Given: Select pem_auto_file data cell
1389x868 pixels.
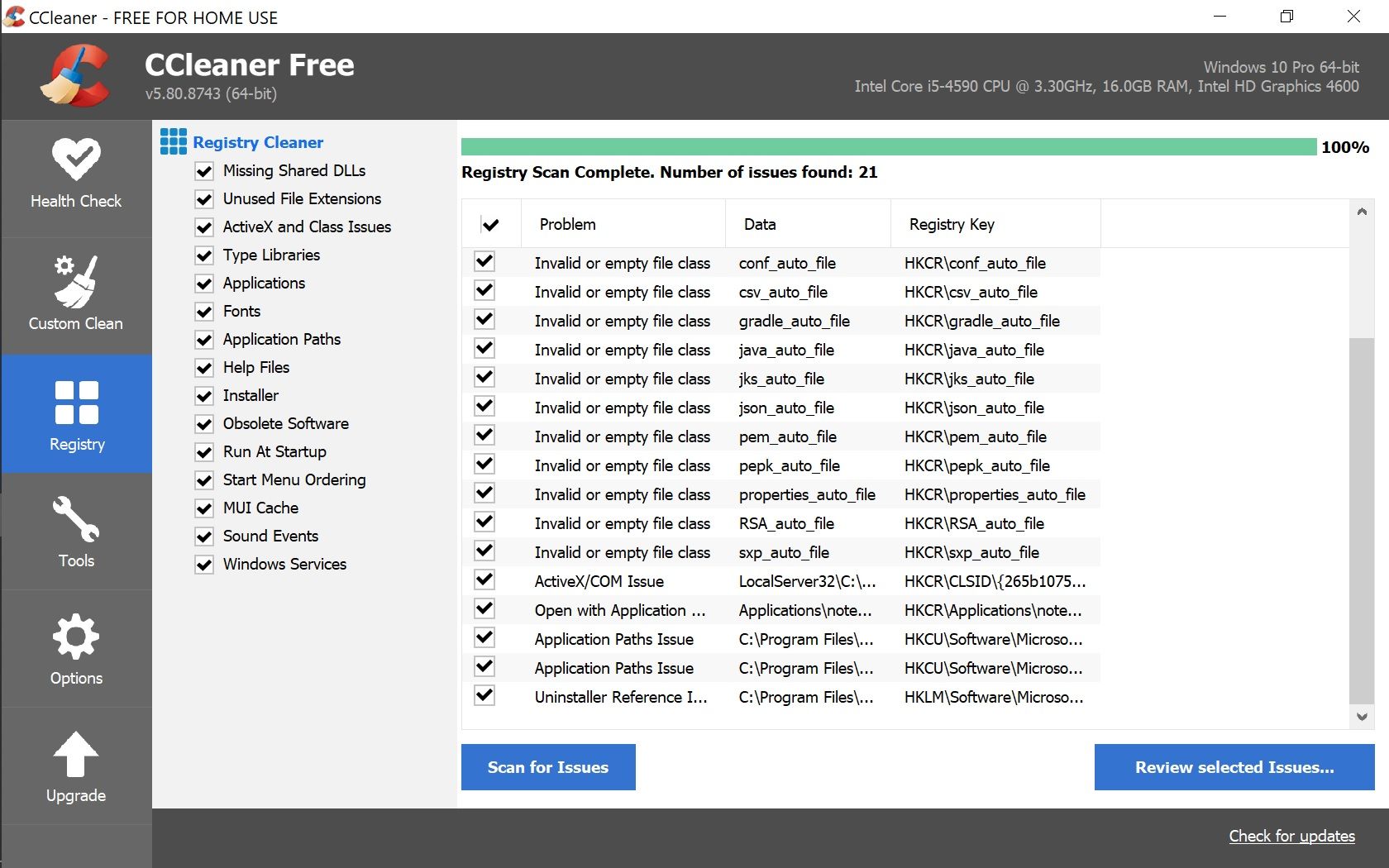Looking at the screenshot, I should tap(788, 436).
